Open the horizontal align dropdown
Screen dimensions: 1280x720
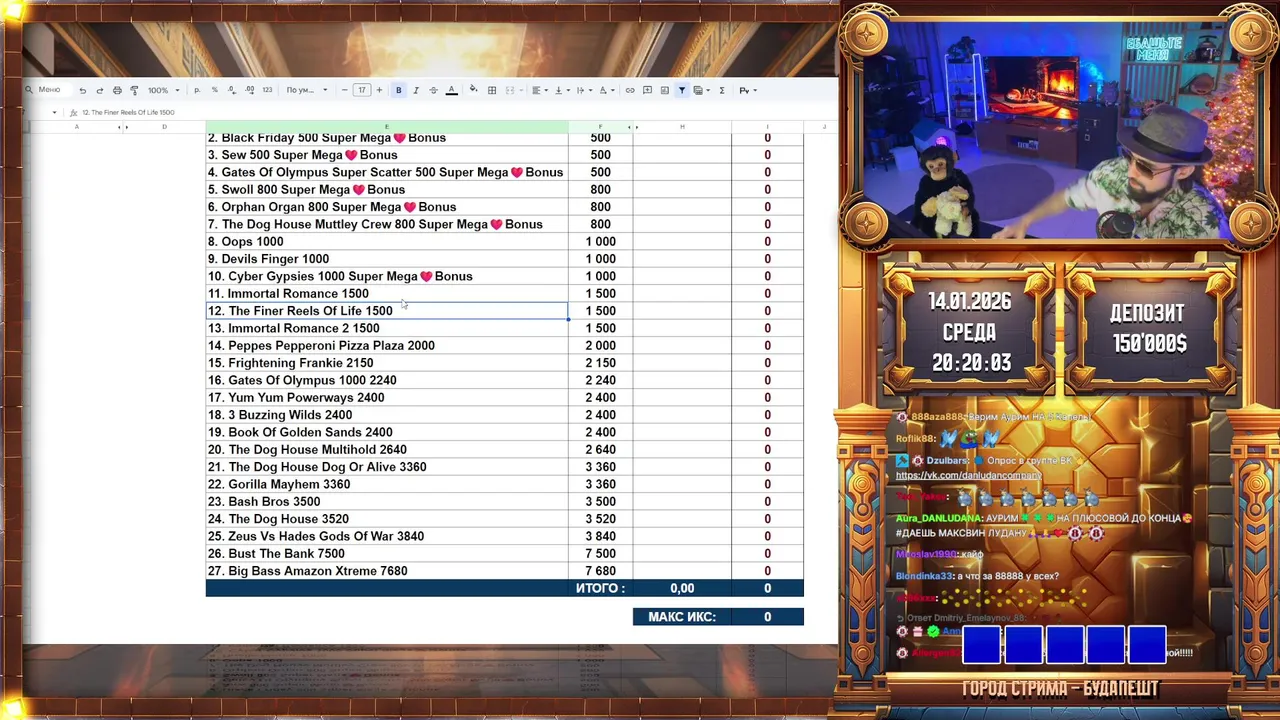(x=540, y=90)
